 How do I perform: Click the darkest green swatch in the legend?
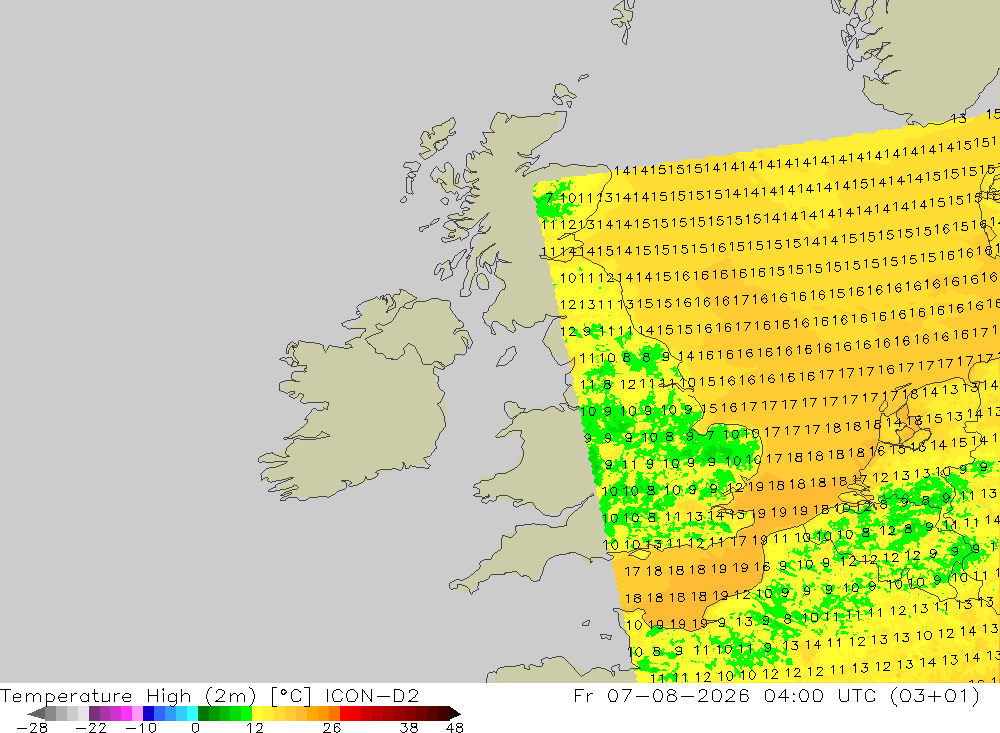click(203, 713)
